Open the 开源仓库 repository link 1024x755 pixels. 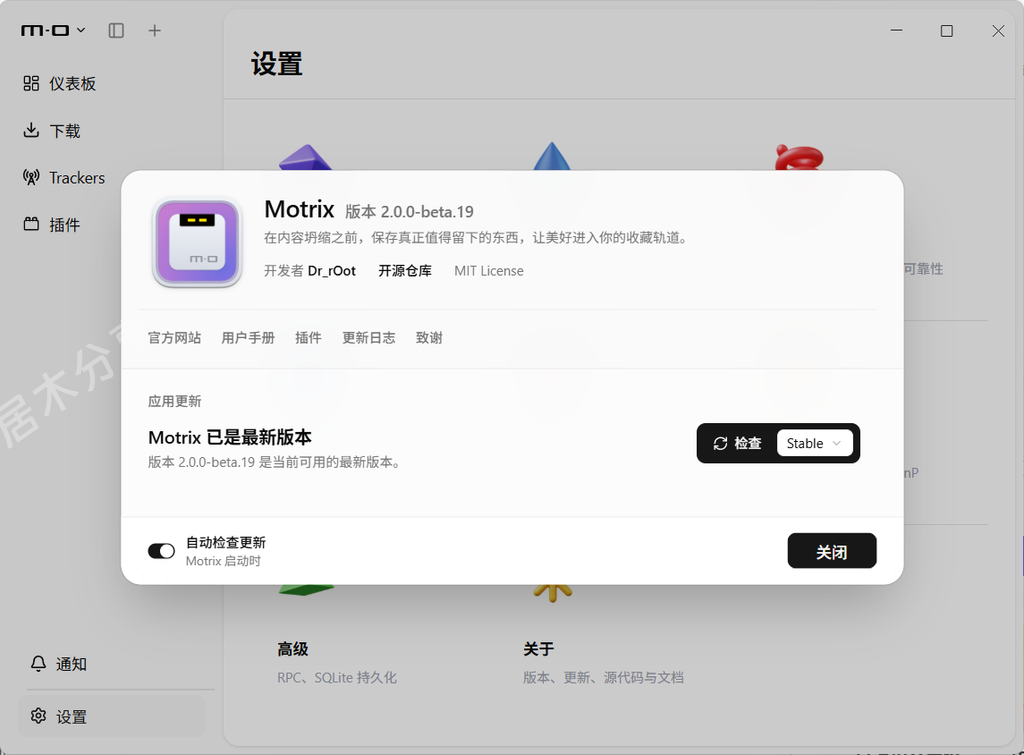coord(405,270)
